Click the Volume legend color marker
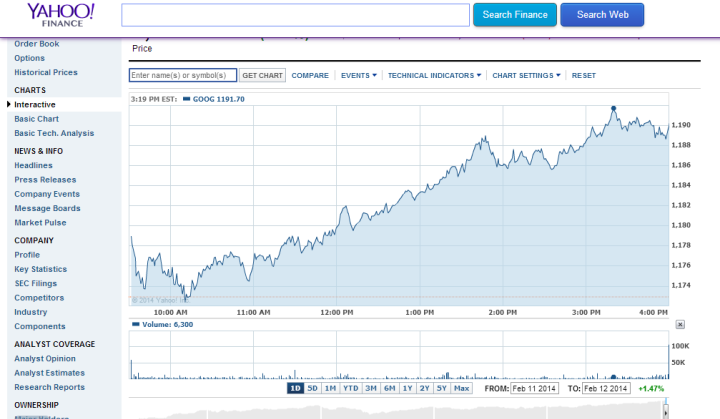This screenshot has height=419, width=720. 135,324
